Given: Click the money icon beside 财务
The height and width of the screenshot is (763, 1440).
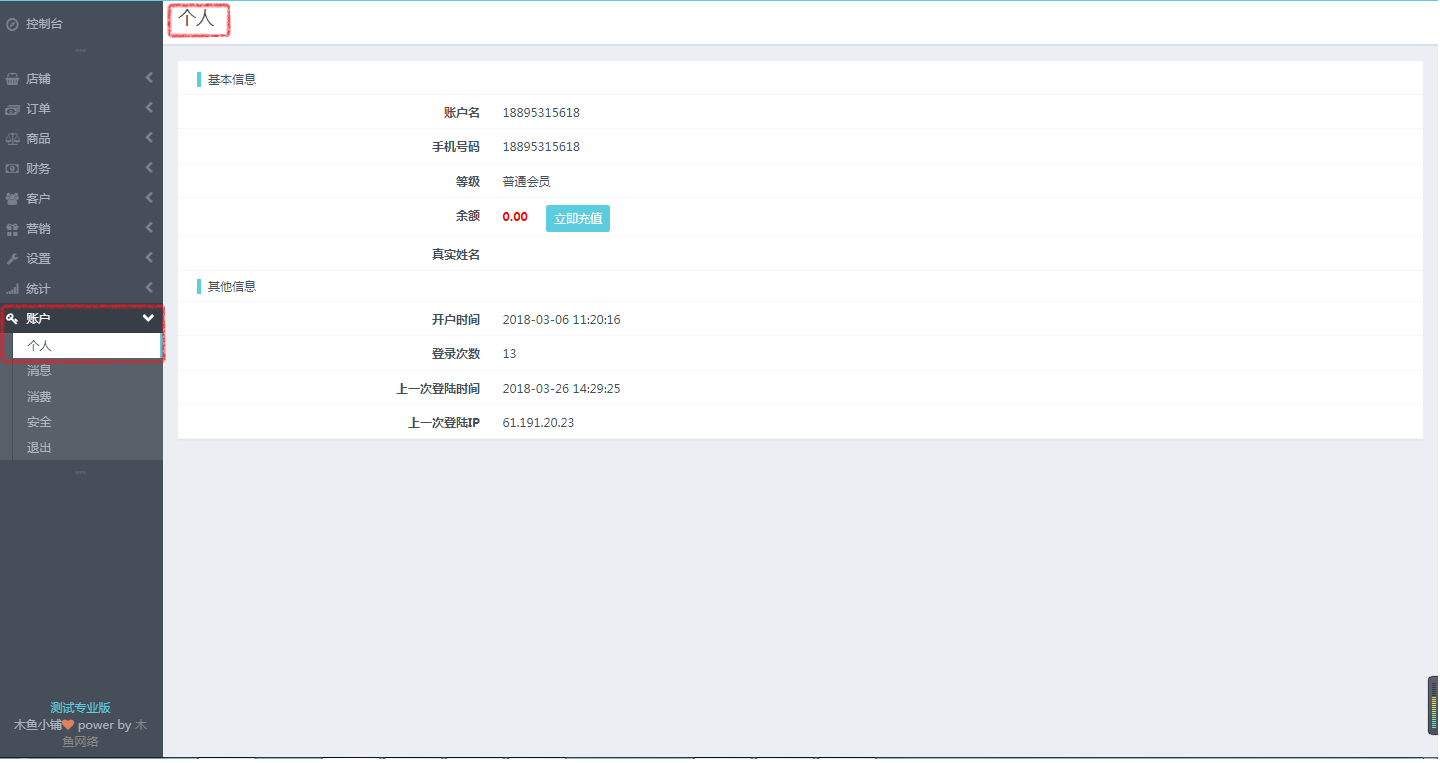Looking at the screenshot, I should [x=12, y=169].
